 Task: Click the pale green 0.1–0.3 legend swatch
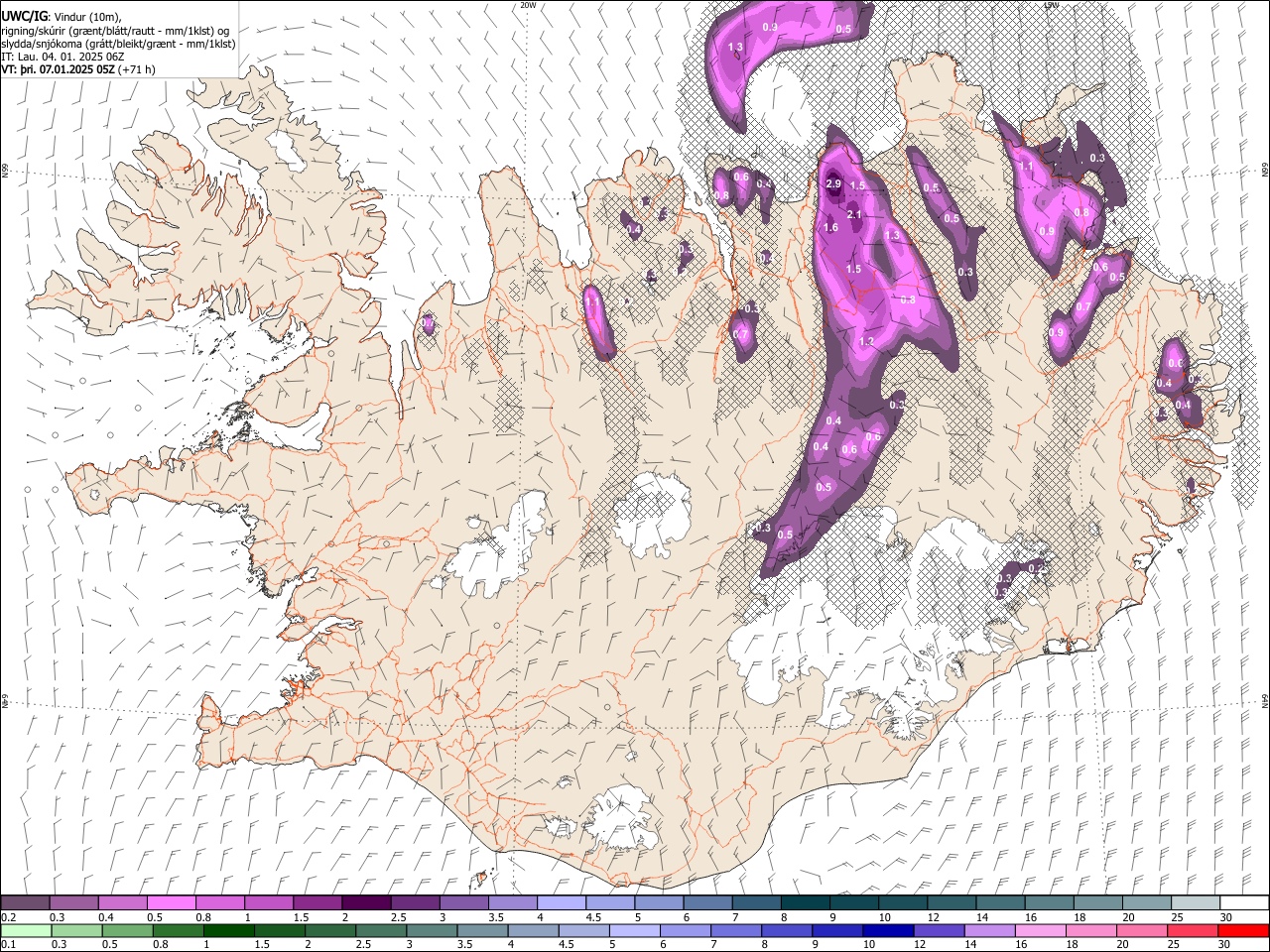coord(25,930)
